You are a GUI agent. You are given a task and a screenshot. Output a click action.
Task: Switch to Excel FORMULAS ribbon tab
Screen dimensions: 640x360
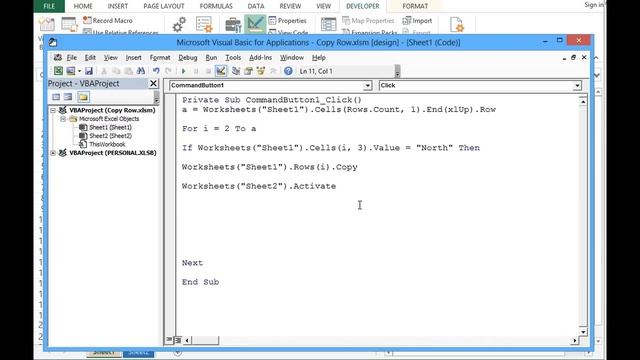[216, 6]
